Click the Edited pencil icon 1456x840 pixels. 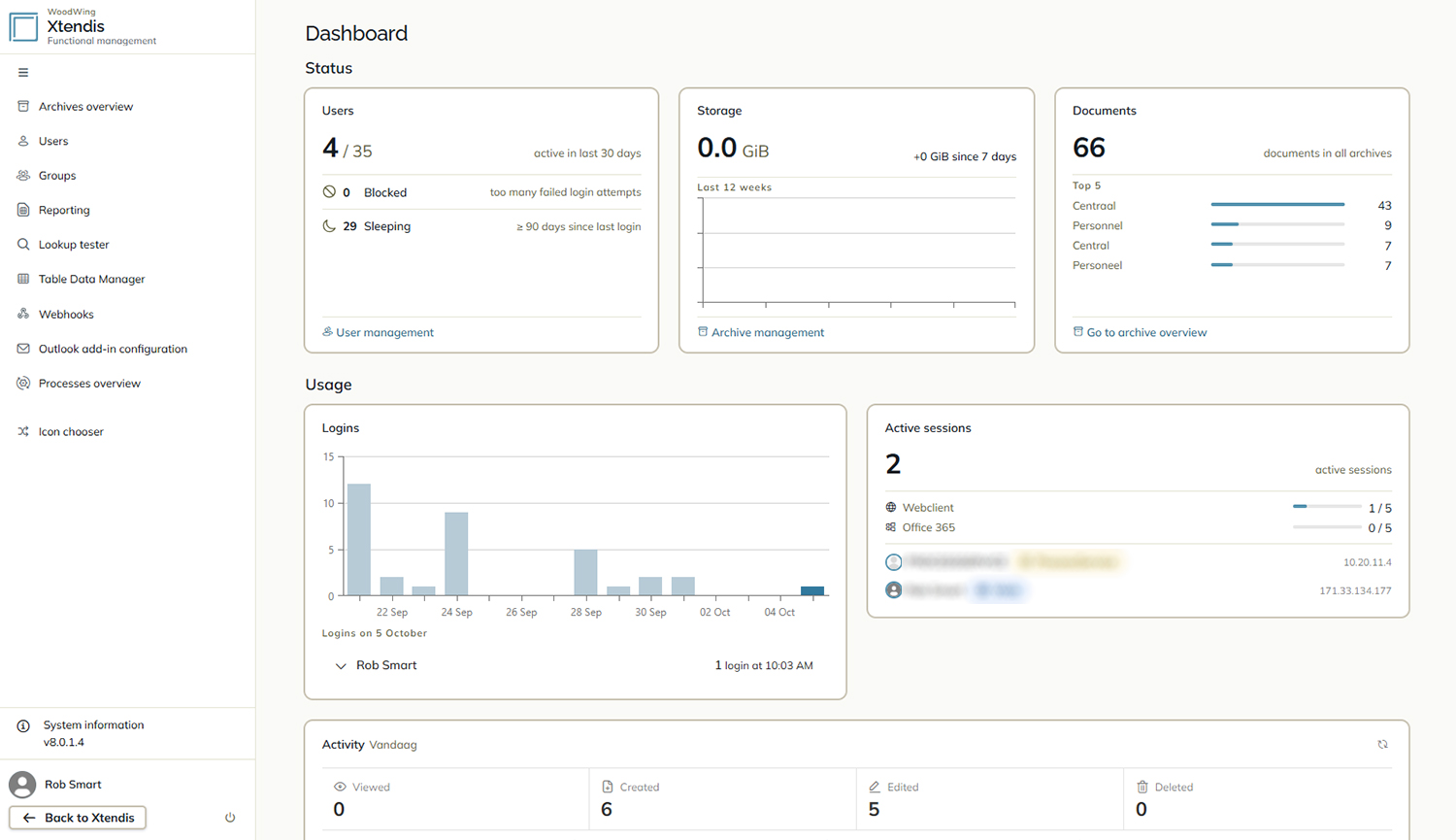pos(875,787)
